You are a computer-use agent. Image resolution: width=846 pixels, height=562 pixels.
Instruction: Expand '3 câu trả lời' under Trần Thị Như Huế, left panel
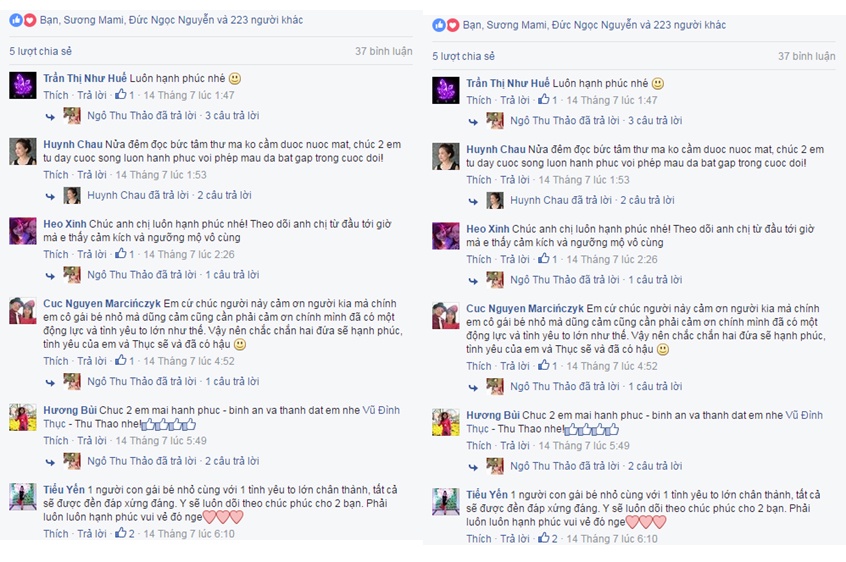pyautogui.click(x=232, y=115)
